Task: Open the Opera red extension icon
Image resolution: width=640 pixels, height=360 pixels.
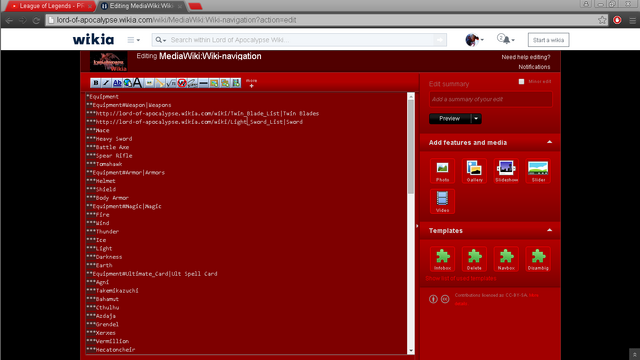Action: [x=617, y=20]
